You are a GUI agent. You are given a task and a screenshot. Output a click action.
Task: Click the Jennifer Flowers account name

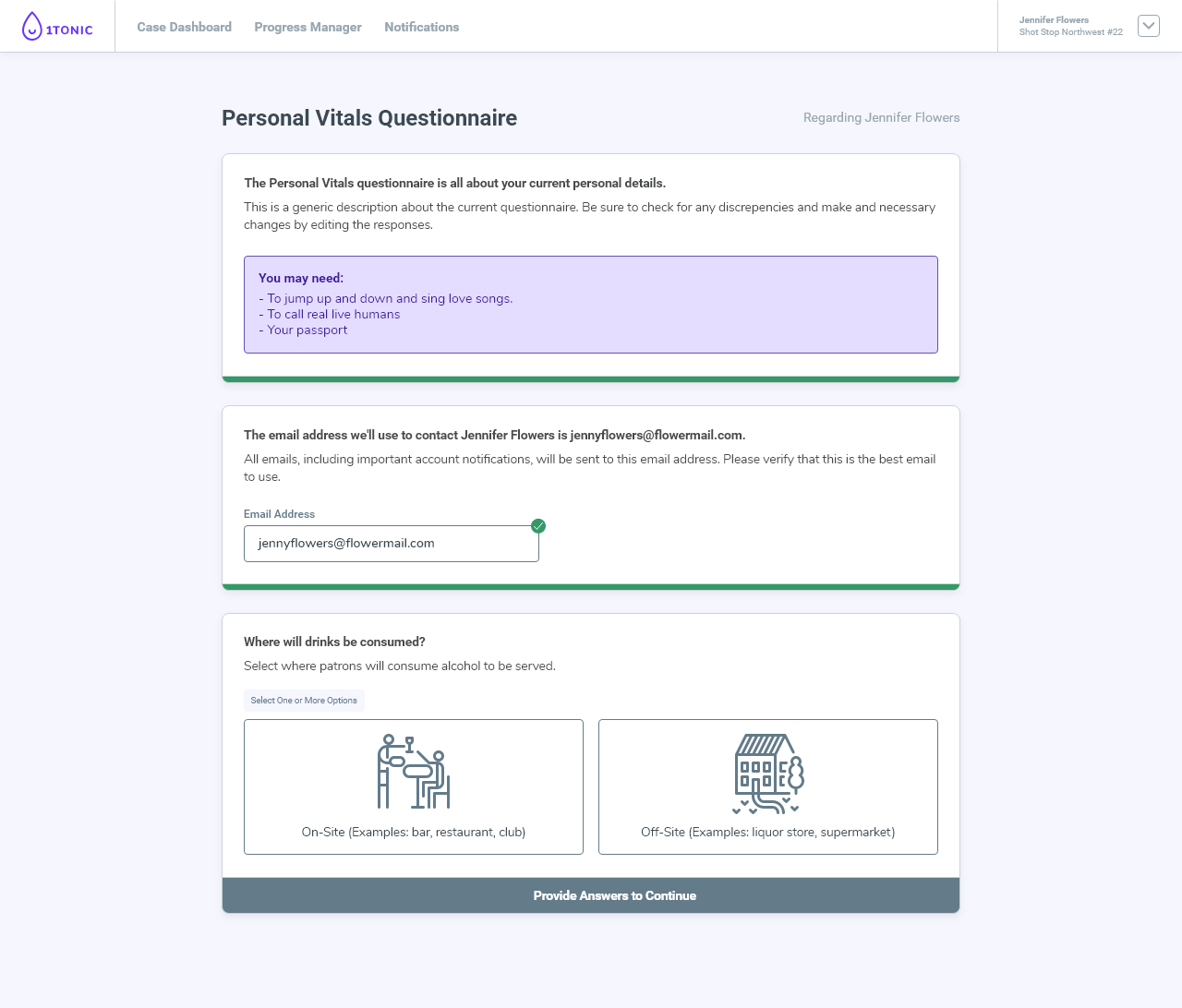(1054, 19)
